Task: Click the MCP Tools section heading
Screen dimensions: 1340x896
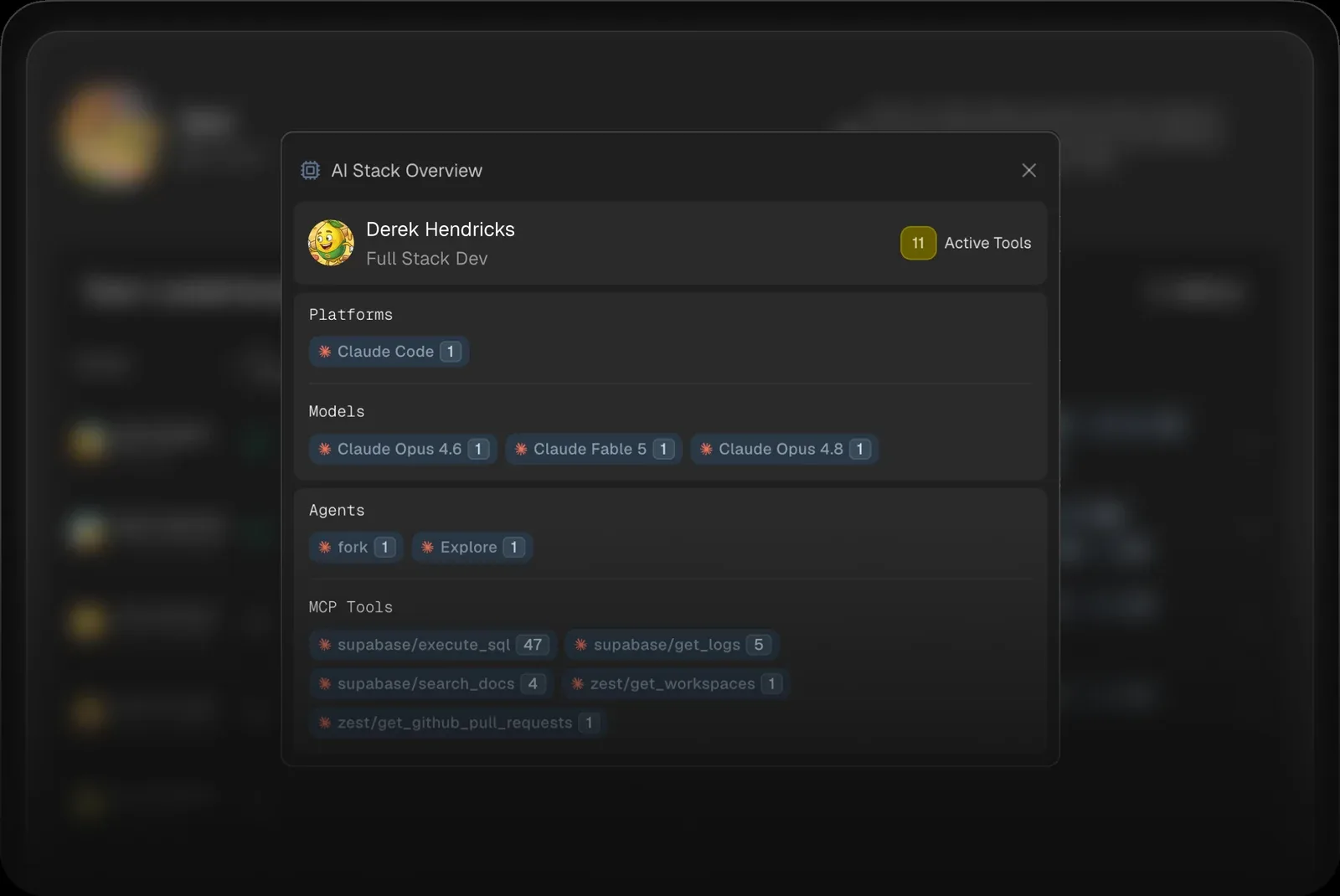Action: pos(351,607)
